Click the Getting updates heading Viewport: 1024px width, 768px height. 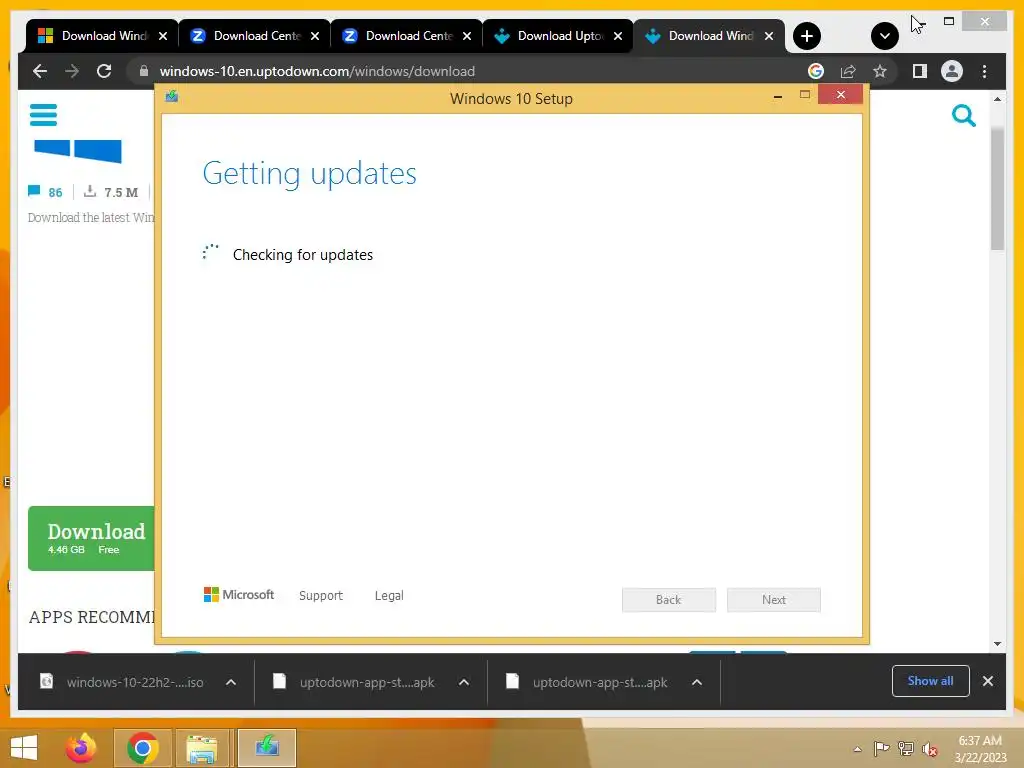click(310, 173)
